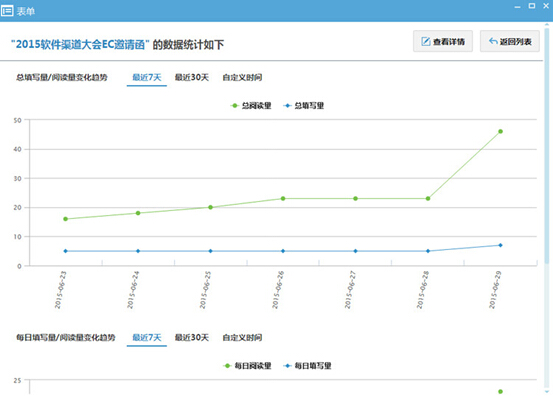Click the green data point for 2015-06-26
Screen dimensions: 553x396
283,199
